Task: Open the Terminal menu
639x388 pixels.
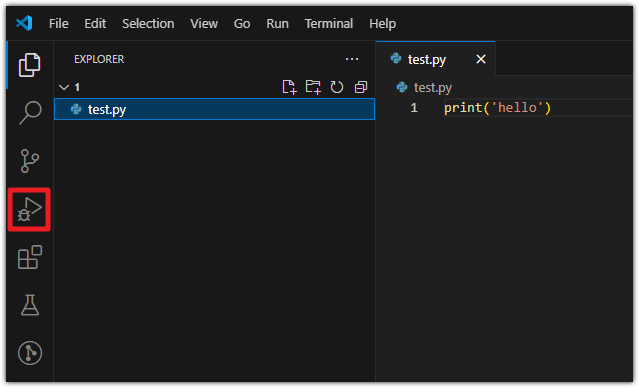Action: pos(329,24)
